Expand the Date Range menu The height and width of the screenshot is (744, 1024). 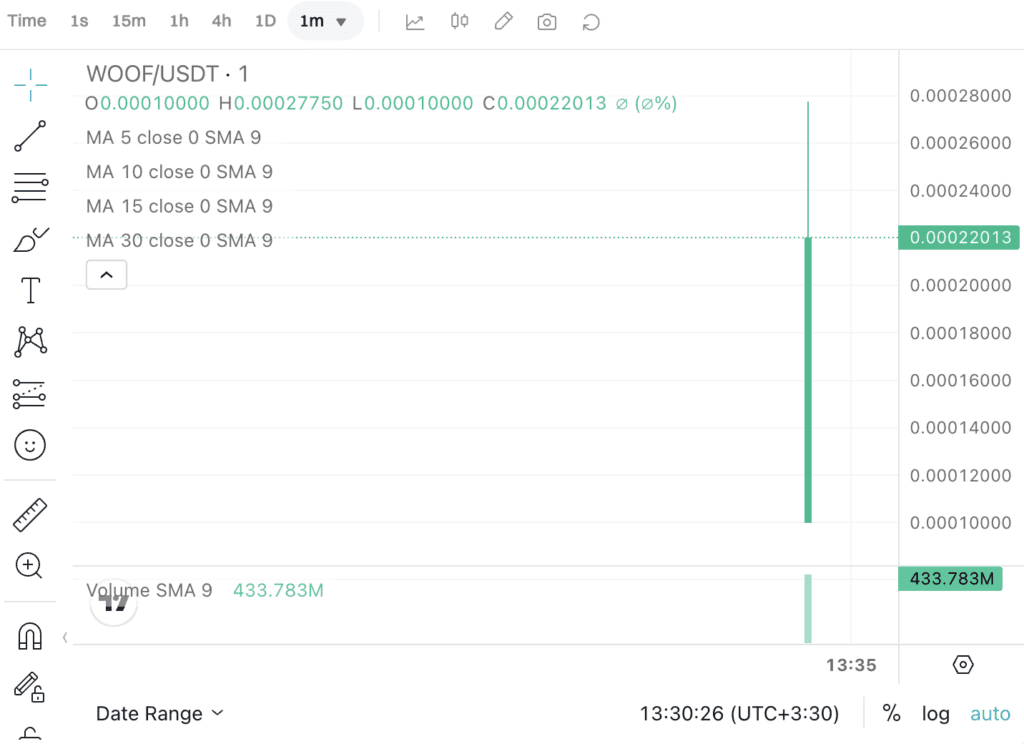tap(160, 713)
